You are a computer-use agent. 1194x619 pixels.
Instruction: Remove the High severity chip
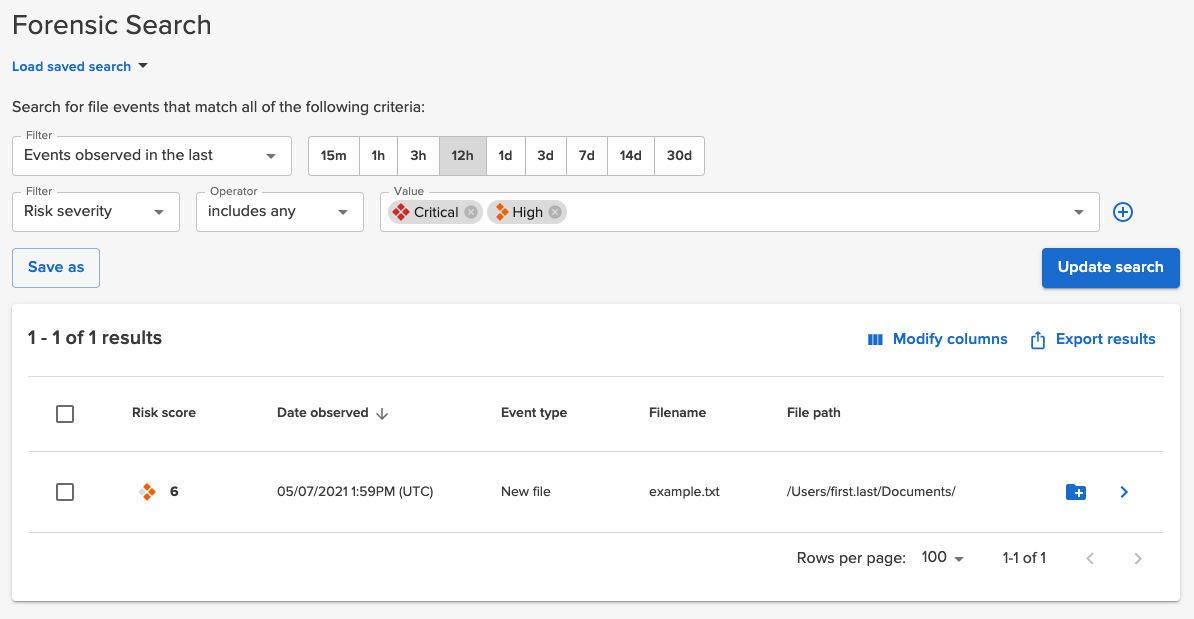point(556,212)
